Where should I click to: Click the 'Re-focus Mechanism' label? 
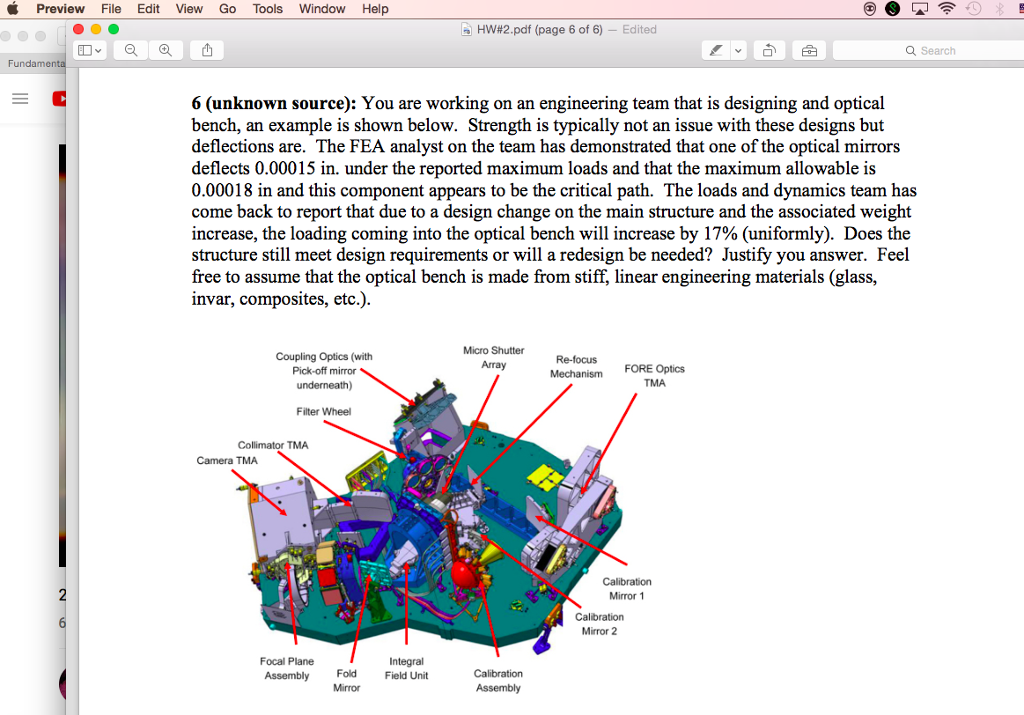576,366
